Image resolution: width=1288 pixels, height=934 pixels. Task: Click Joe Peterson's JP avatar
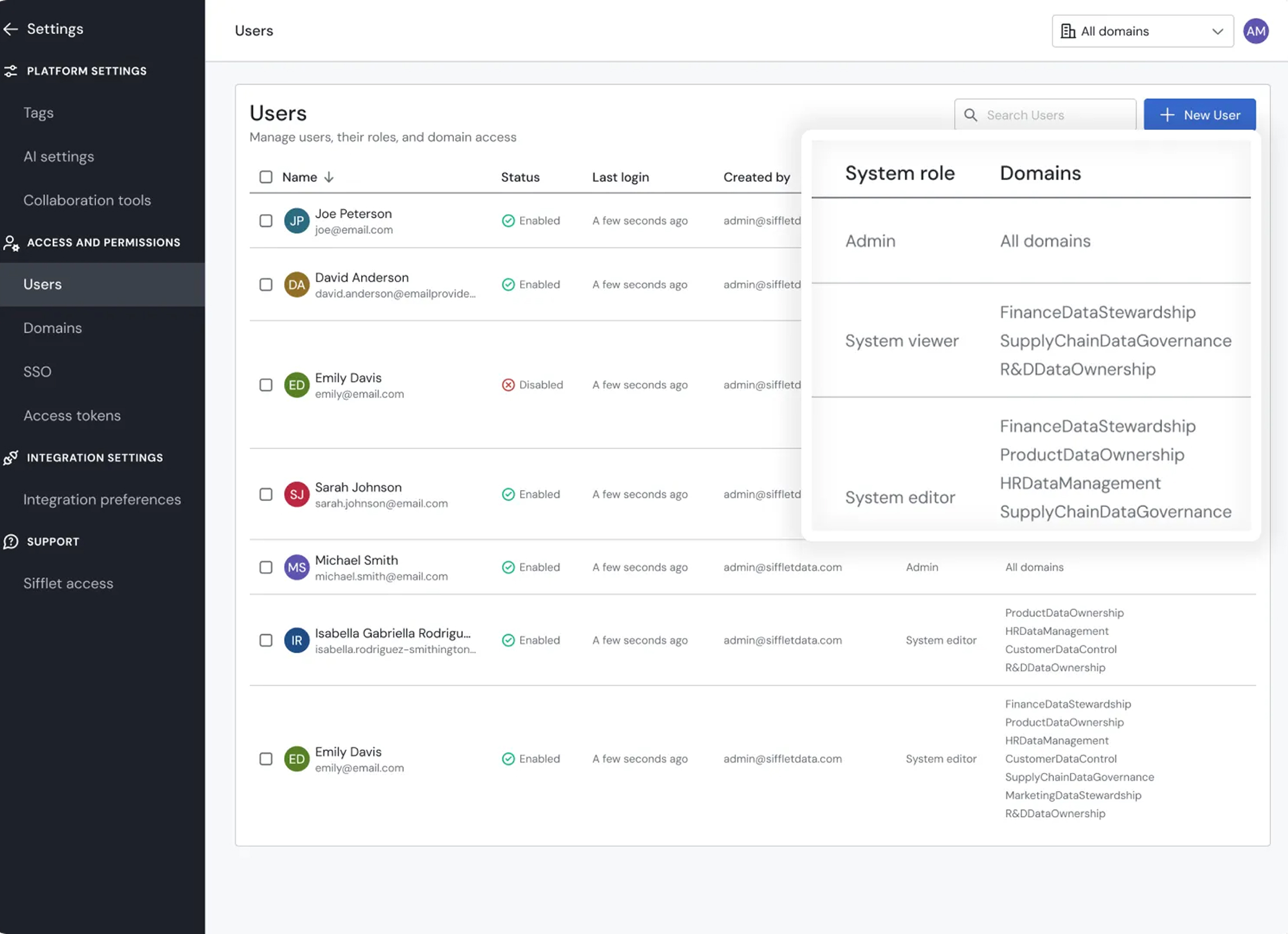pos(296,221)
